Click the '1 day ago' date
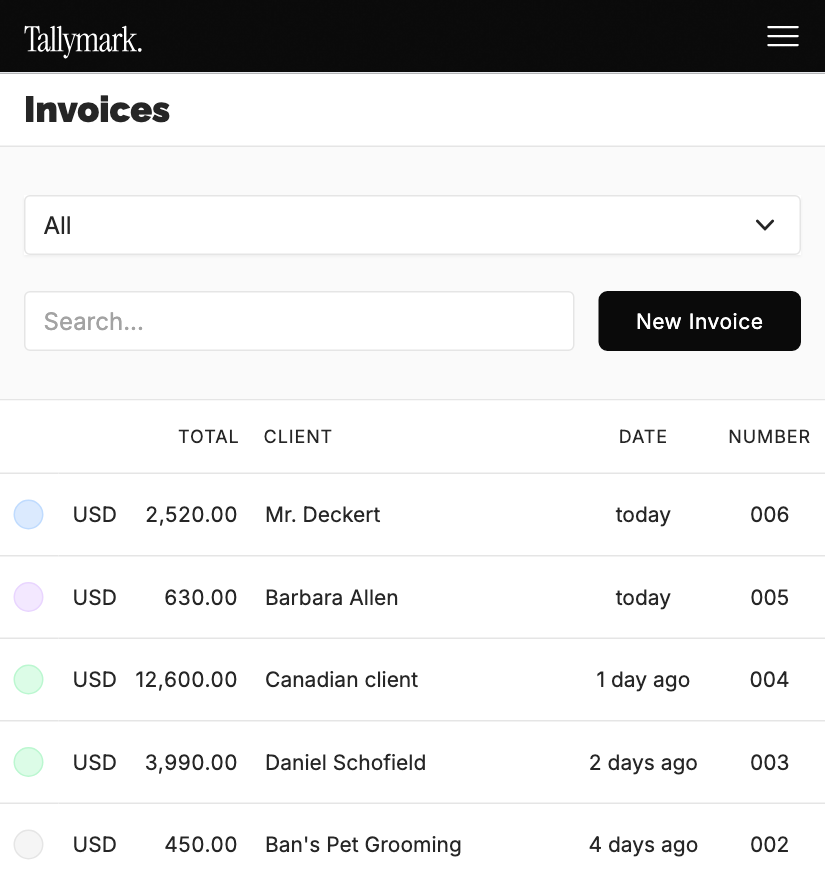 pyautogui.click(x=643, y=680)
